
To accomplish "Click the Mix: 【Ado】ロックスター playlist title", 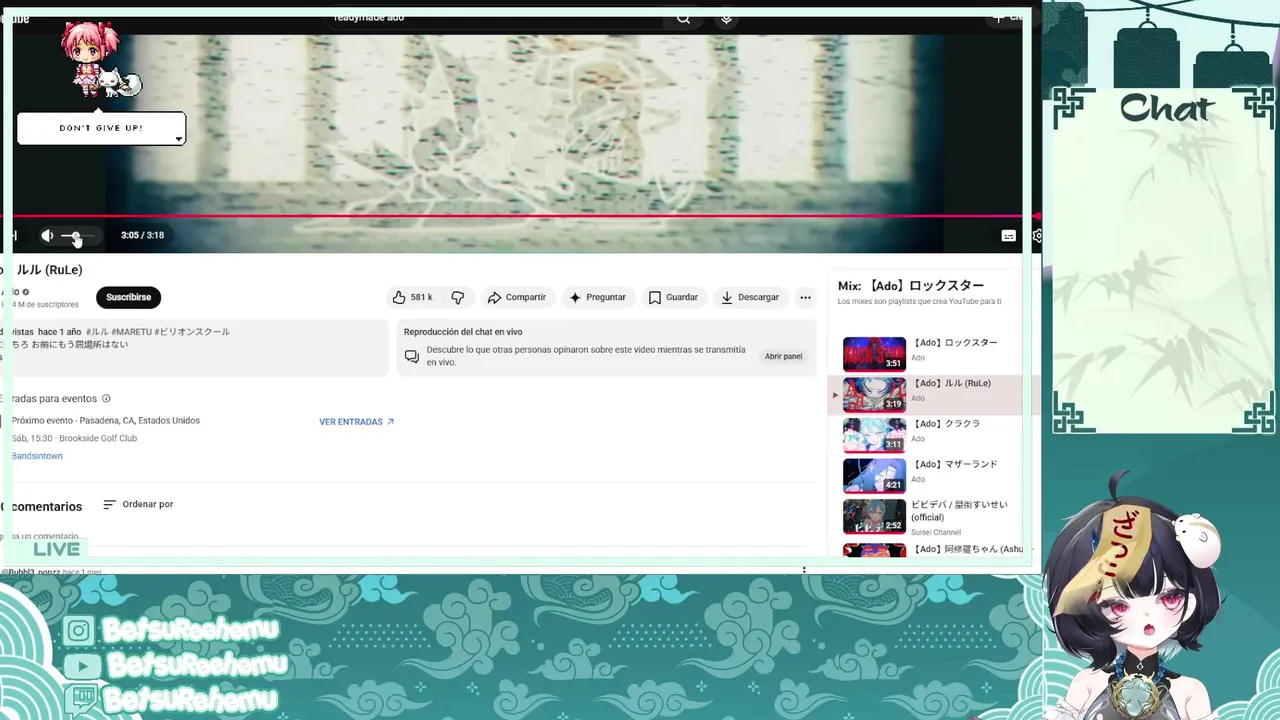I will (x=911, y=286).
